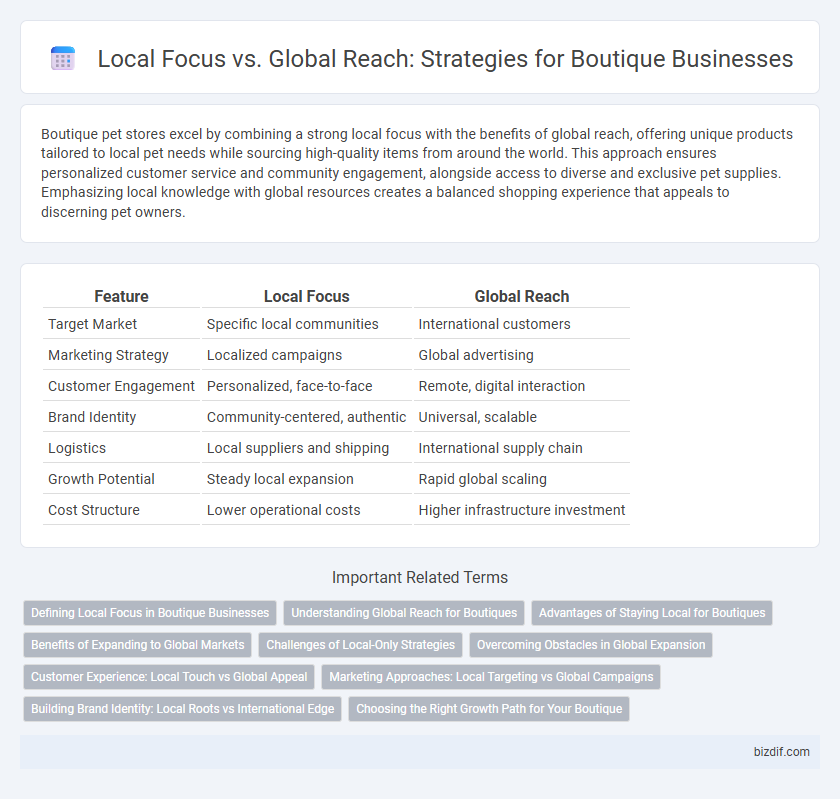Screen dimensions: 840x799
Task: Click the 'Remote, digital interaction' cell
Action: (522, 386)
